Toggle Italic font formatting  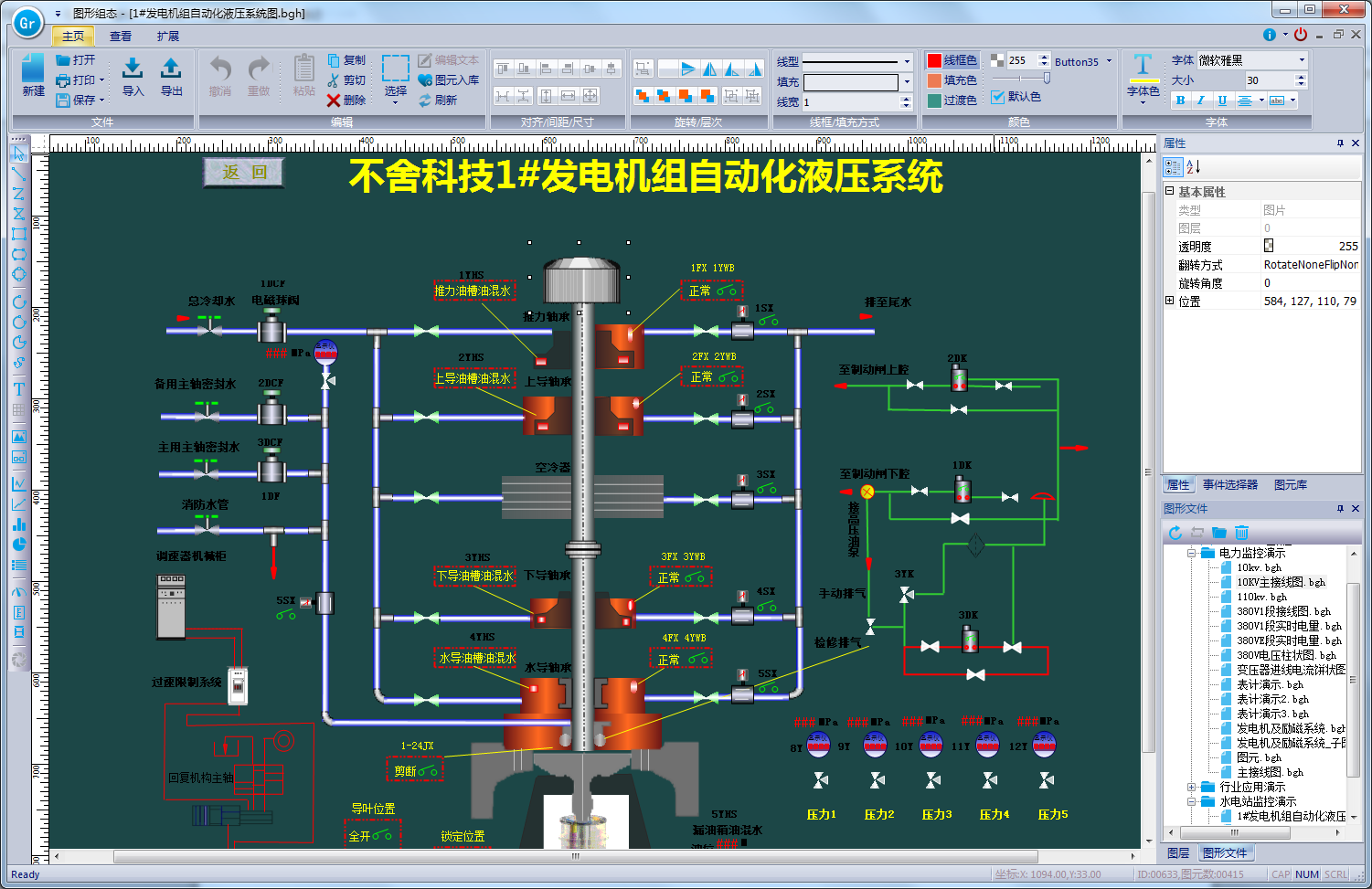point(1201,101)
